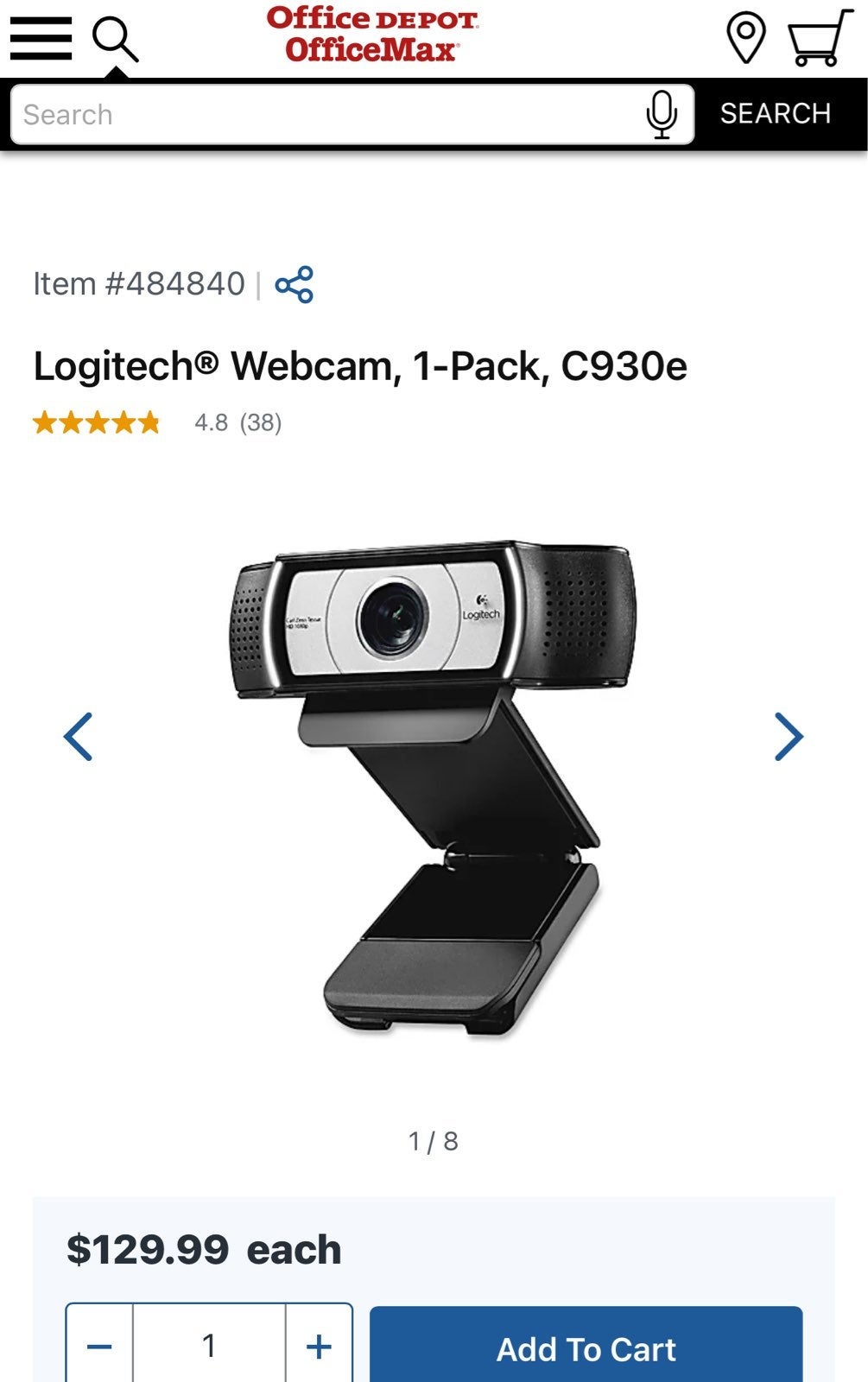Increase quantity with the plus button

click(x=319, y=1345)
